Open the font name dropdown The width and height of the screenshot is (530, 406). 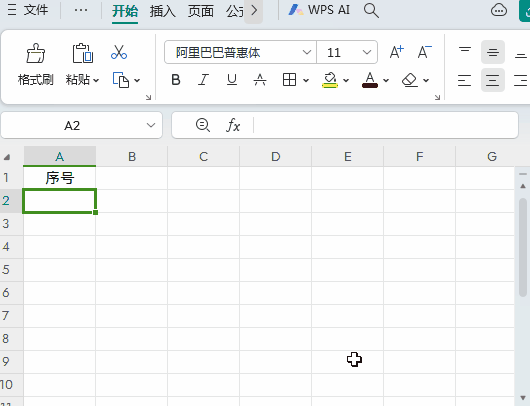[x=307, y=52]
